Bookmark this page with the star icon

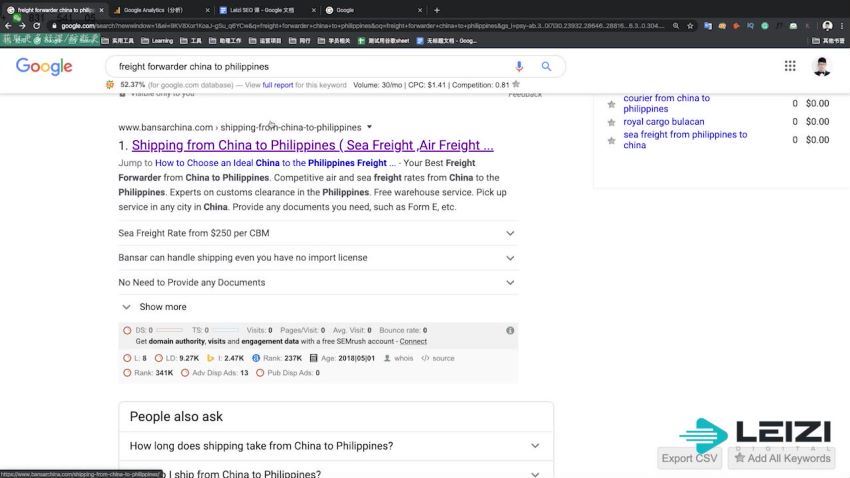(690, 25)
